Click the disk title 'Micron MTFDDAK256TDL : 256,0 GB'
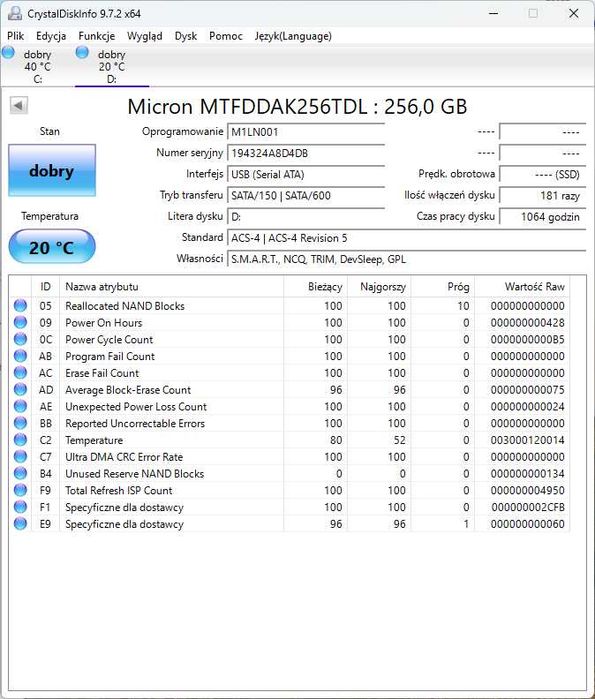The width and height of the screenshot is (595, 699). tap(297, 107)
